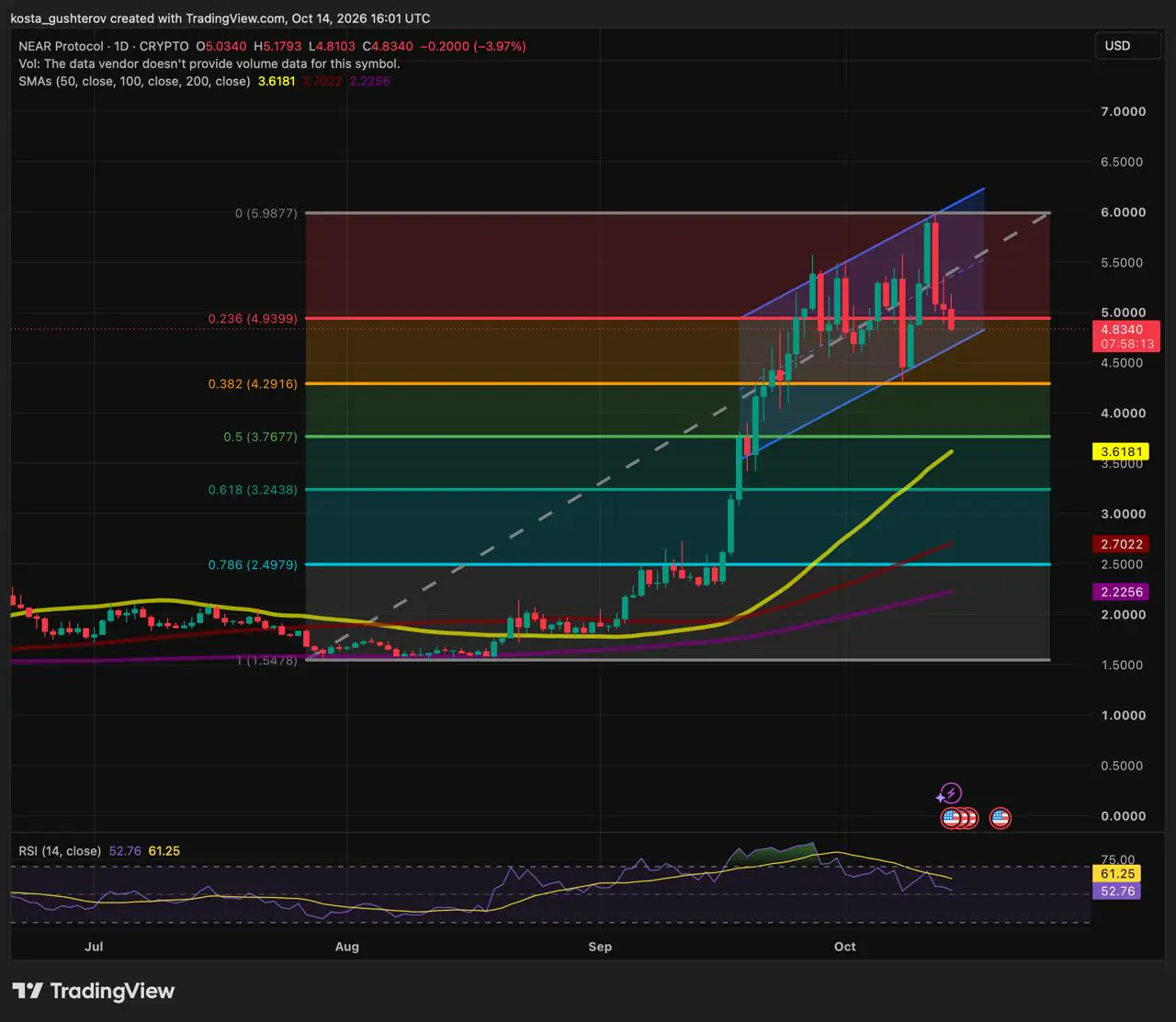Click the kosta_gushterov created with TradingView.com caption
Screen dimensions: 1176x1022
click(220, 18)
